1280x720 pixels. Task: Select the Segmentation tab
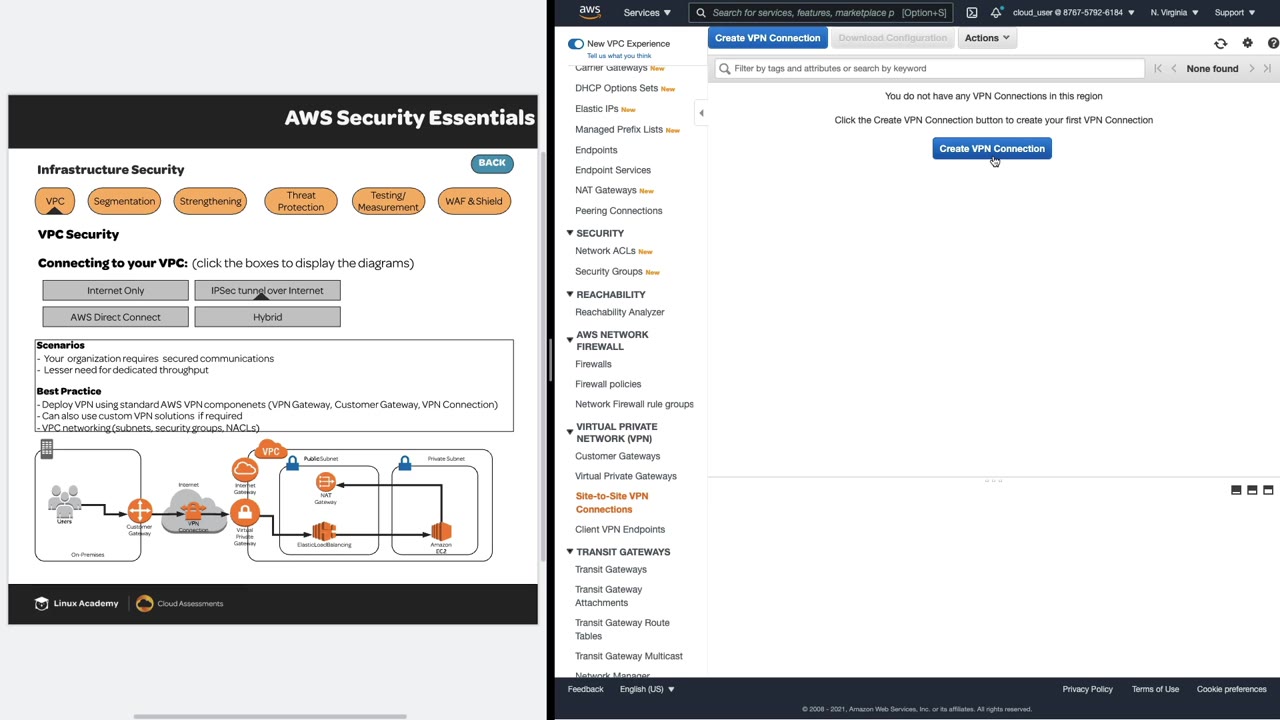pos(124,201)
